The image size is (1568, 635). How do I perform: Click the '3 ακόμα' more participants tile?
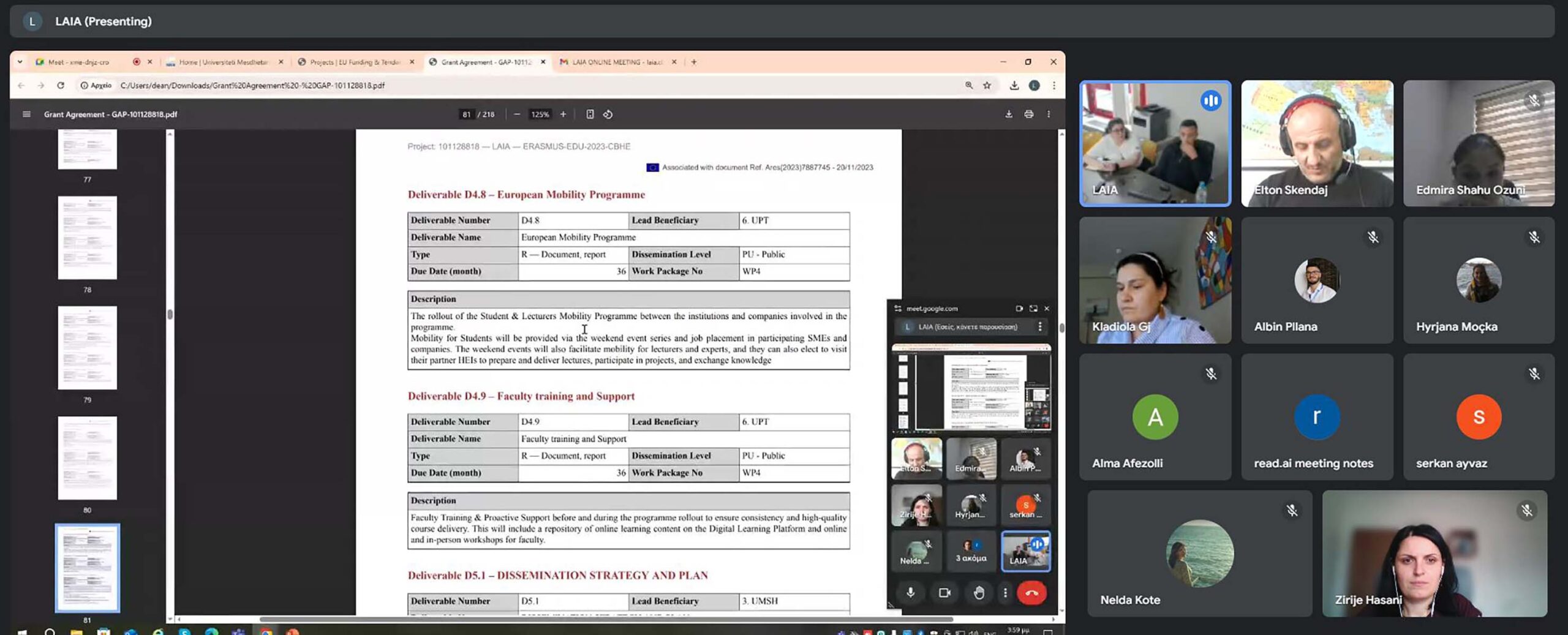coord(971,551)
